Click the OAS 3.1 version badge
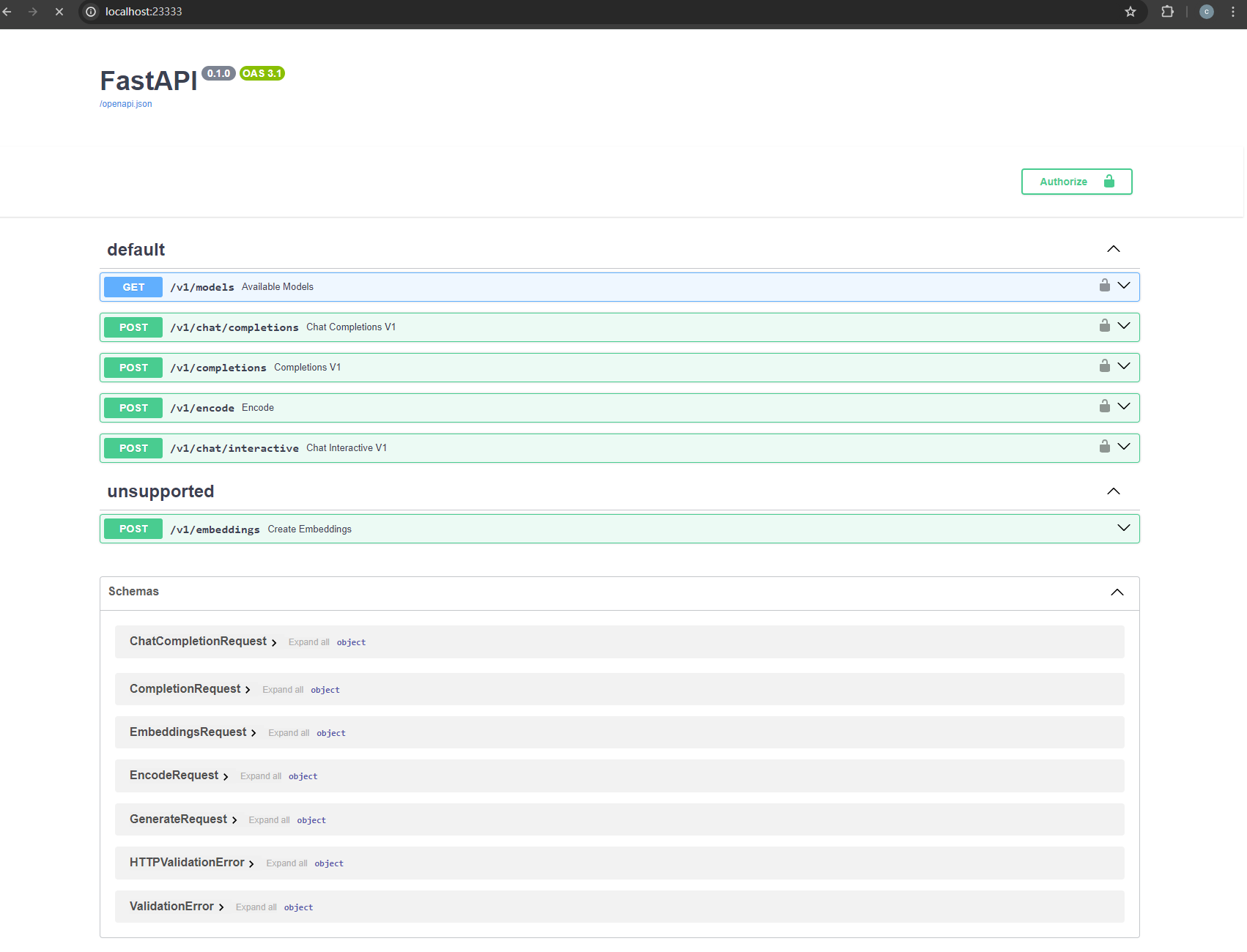The width and height of the screenshot is (1247, 952). point(262,73)
